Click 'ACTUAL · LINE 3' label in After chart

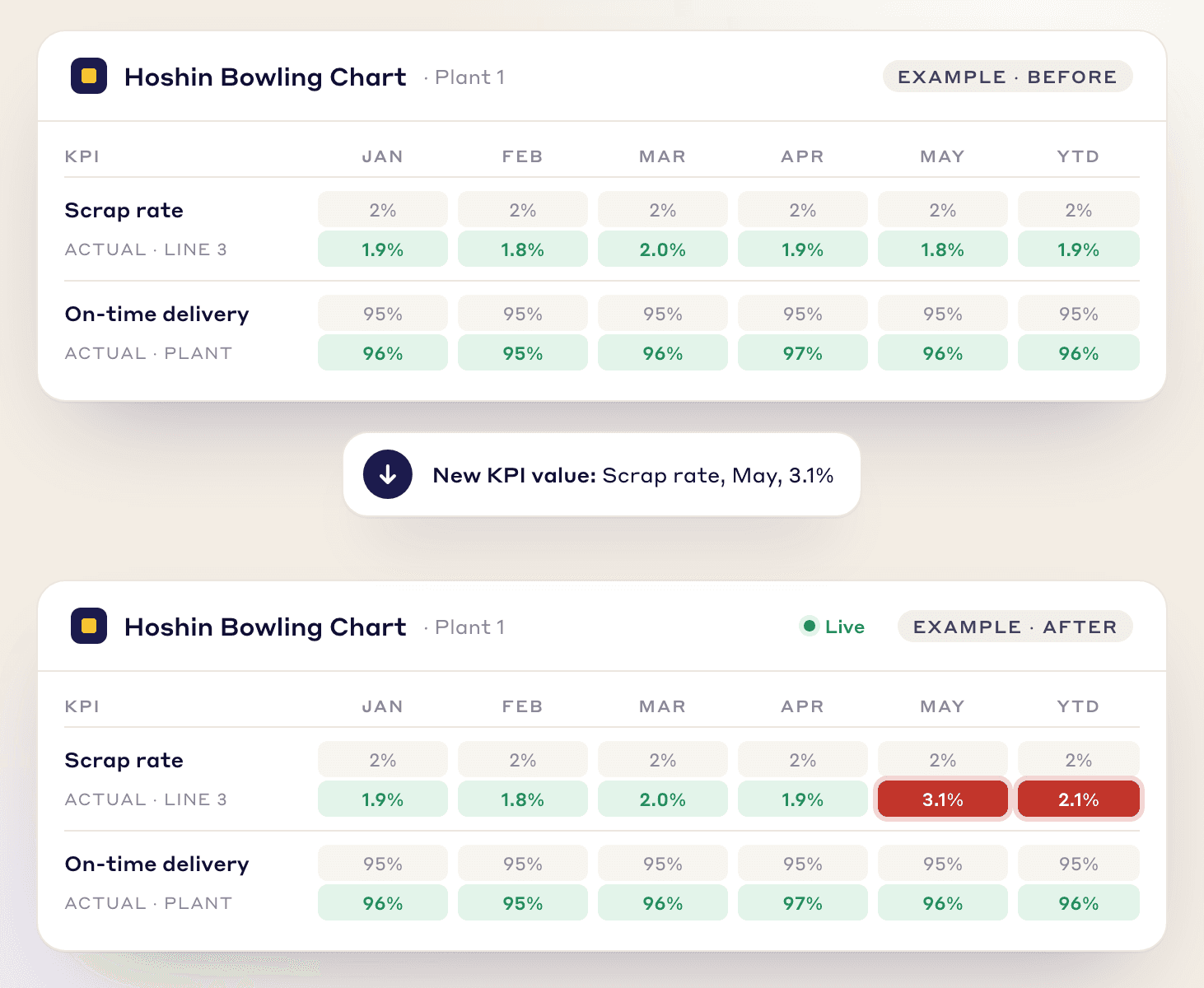146,799
